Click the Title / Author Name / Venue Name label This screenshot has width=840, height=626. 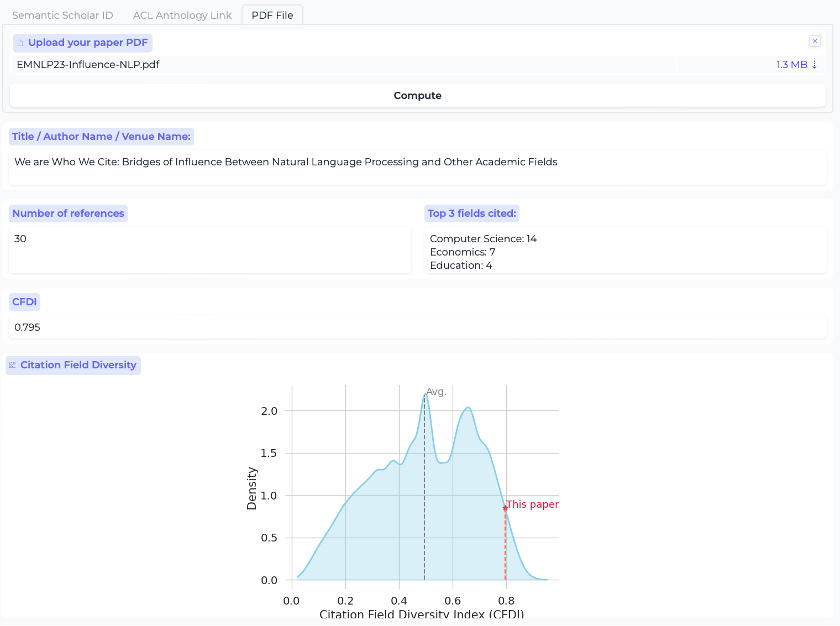101,136
